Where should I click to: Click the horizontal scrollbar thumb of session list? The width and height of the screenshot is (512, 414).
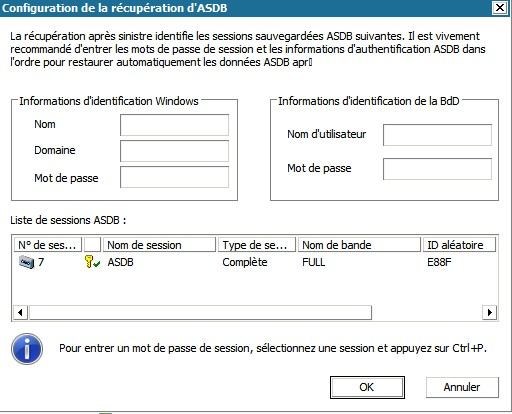[x=200, y=313]
